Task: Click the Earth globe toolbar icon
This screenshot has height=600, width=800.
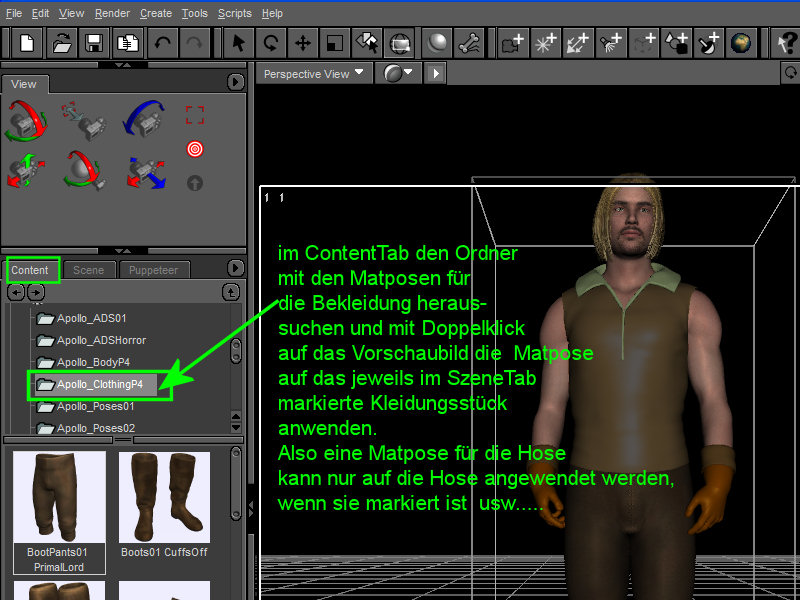Action: 741,43
